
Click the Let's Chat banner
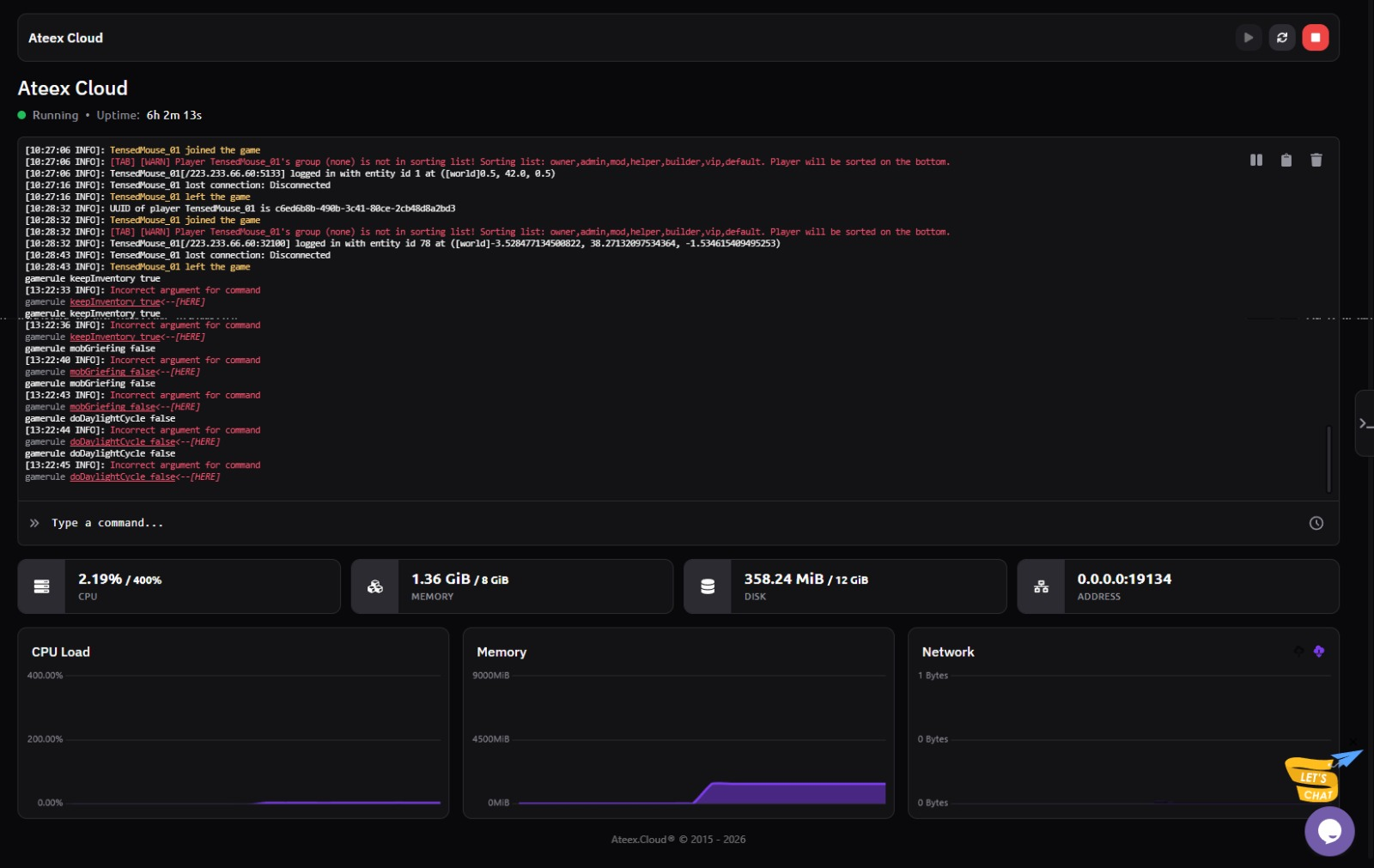[1312, 780]
